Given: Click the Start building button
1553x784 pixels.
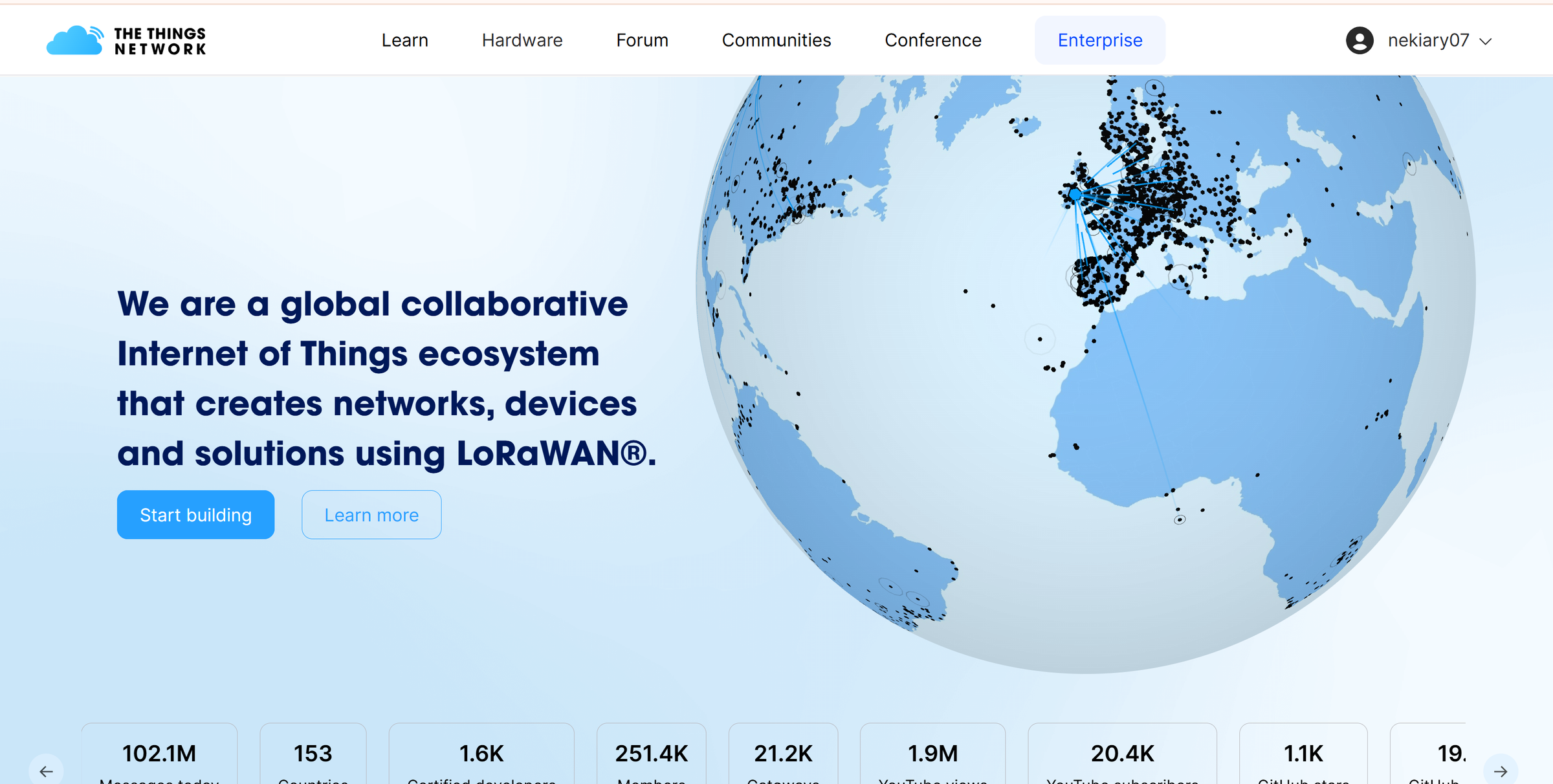Looking at the screenshot, I should tap(195, 515).
